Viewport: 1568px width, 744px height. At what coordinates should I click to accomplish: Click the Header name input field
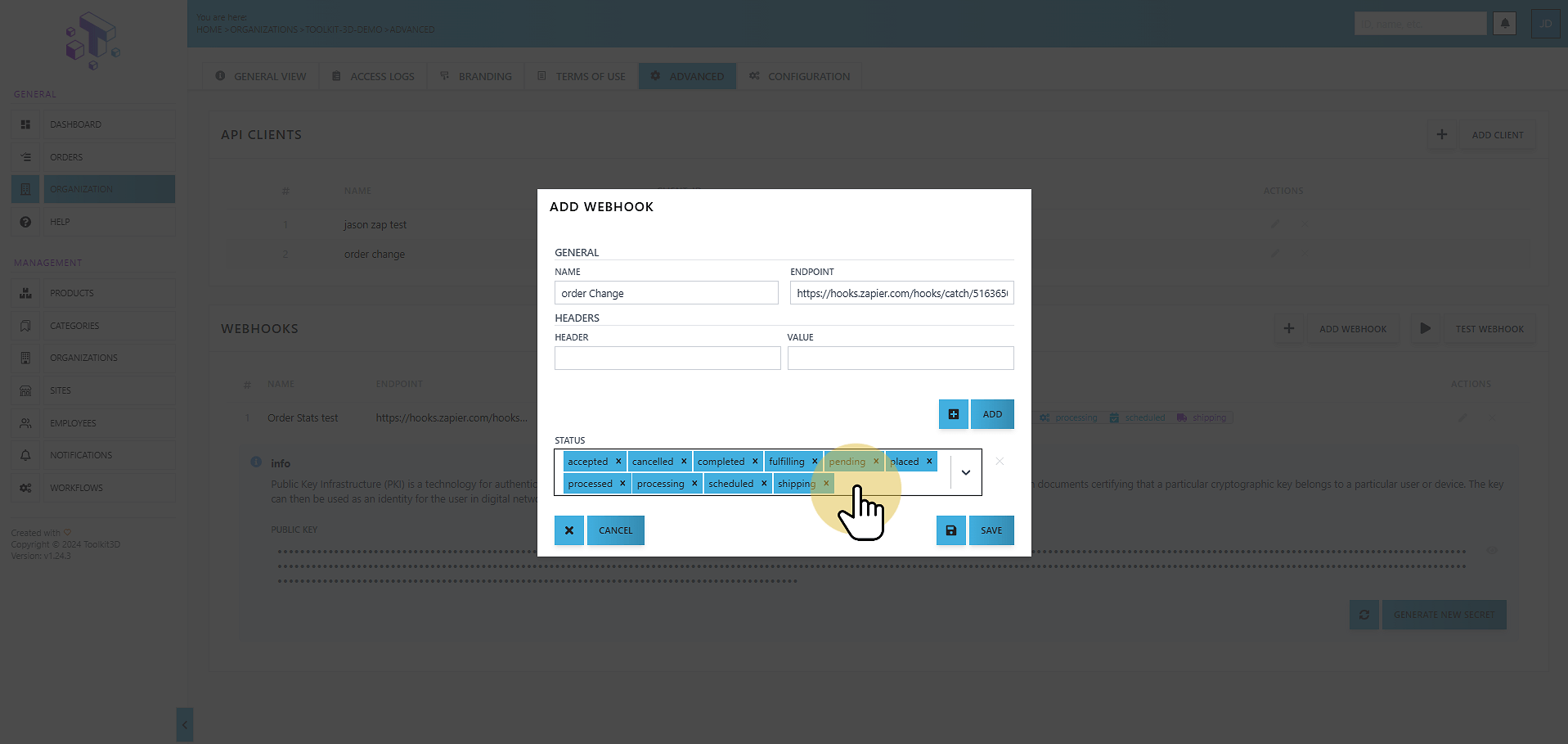tap(667, 358)
